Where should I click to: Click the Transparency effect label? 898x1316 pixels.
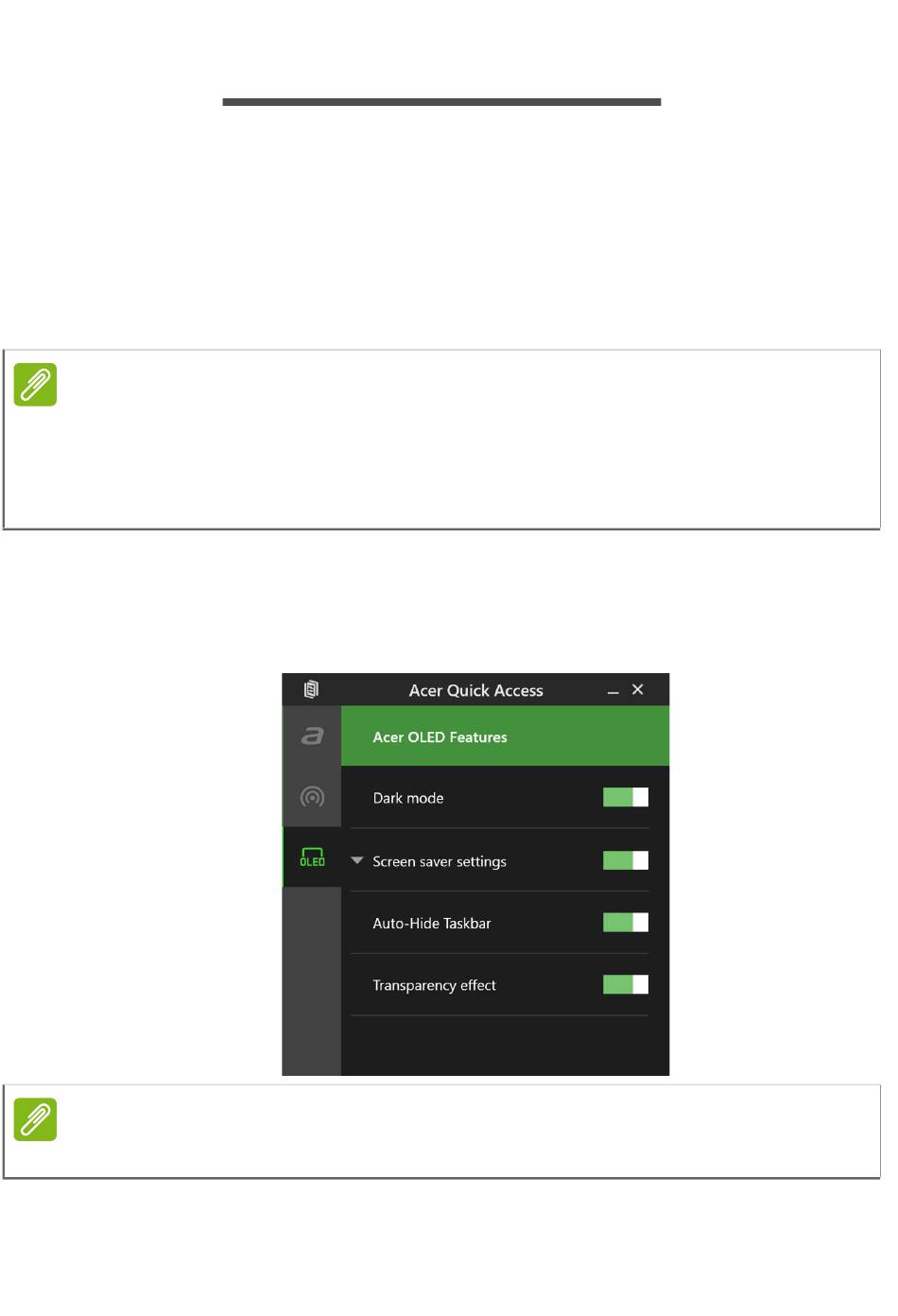434,985
